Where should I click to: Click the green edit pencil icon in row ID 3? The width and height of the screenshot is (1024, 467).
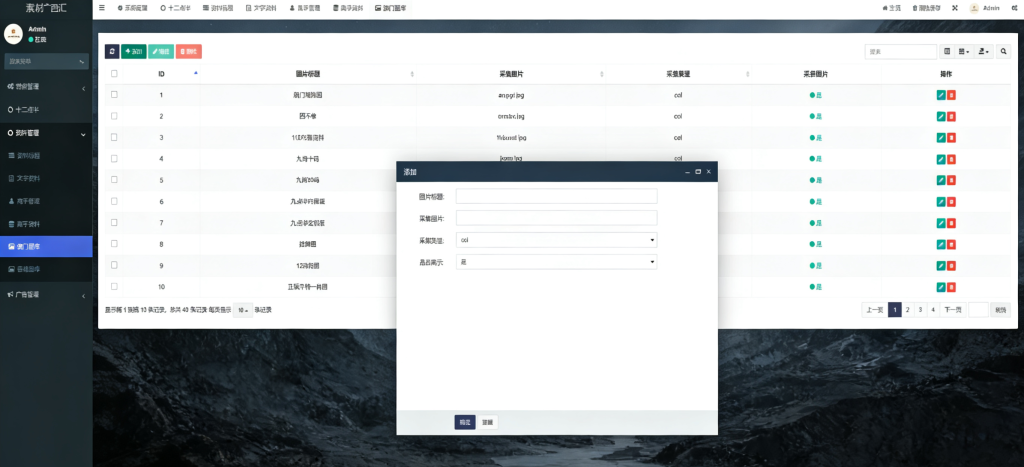[940, 138]
